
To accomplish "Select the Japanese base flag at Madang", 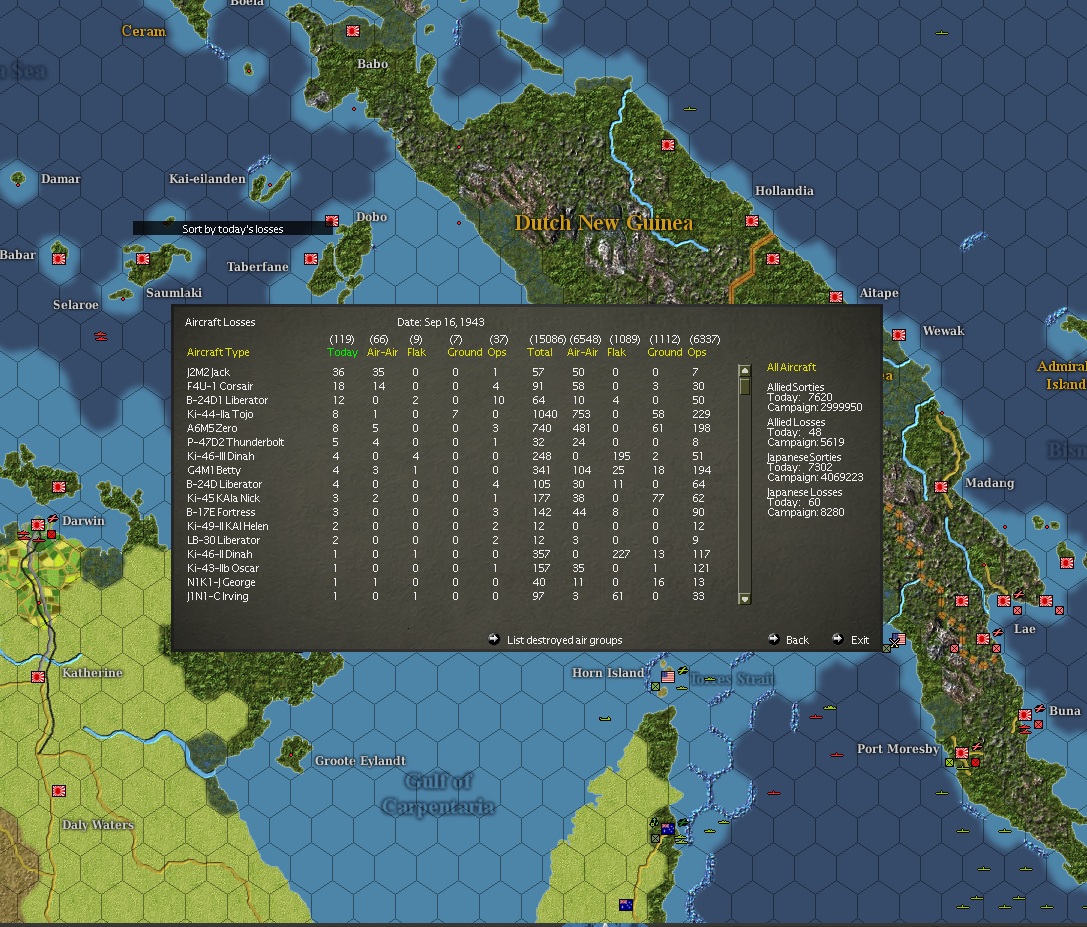I will [x=941, y=487].
